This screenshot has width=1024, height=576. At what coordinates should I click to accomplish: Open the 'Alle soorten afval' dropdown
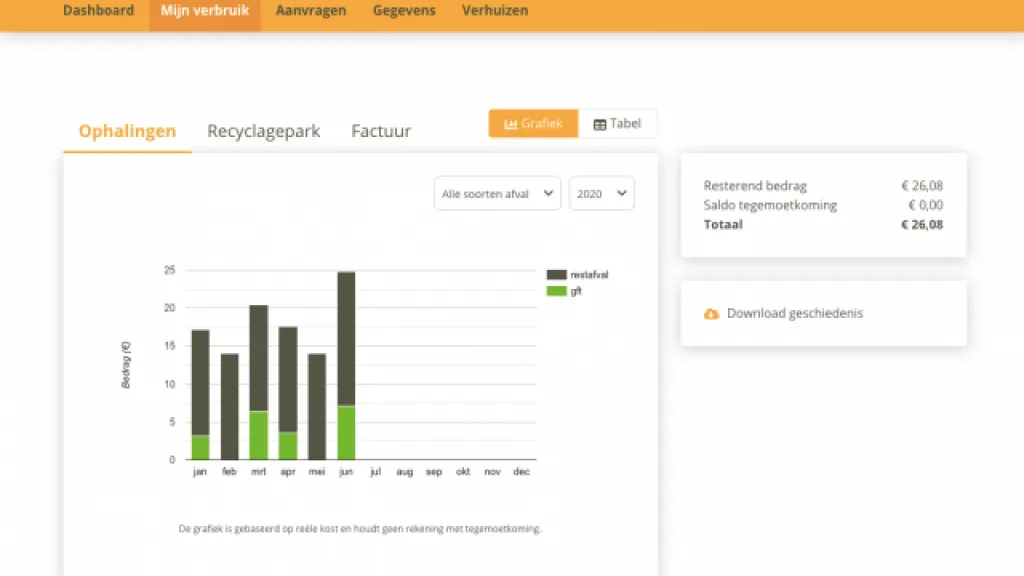pos(497,194)
